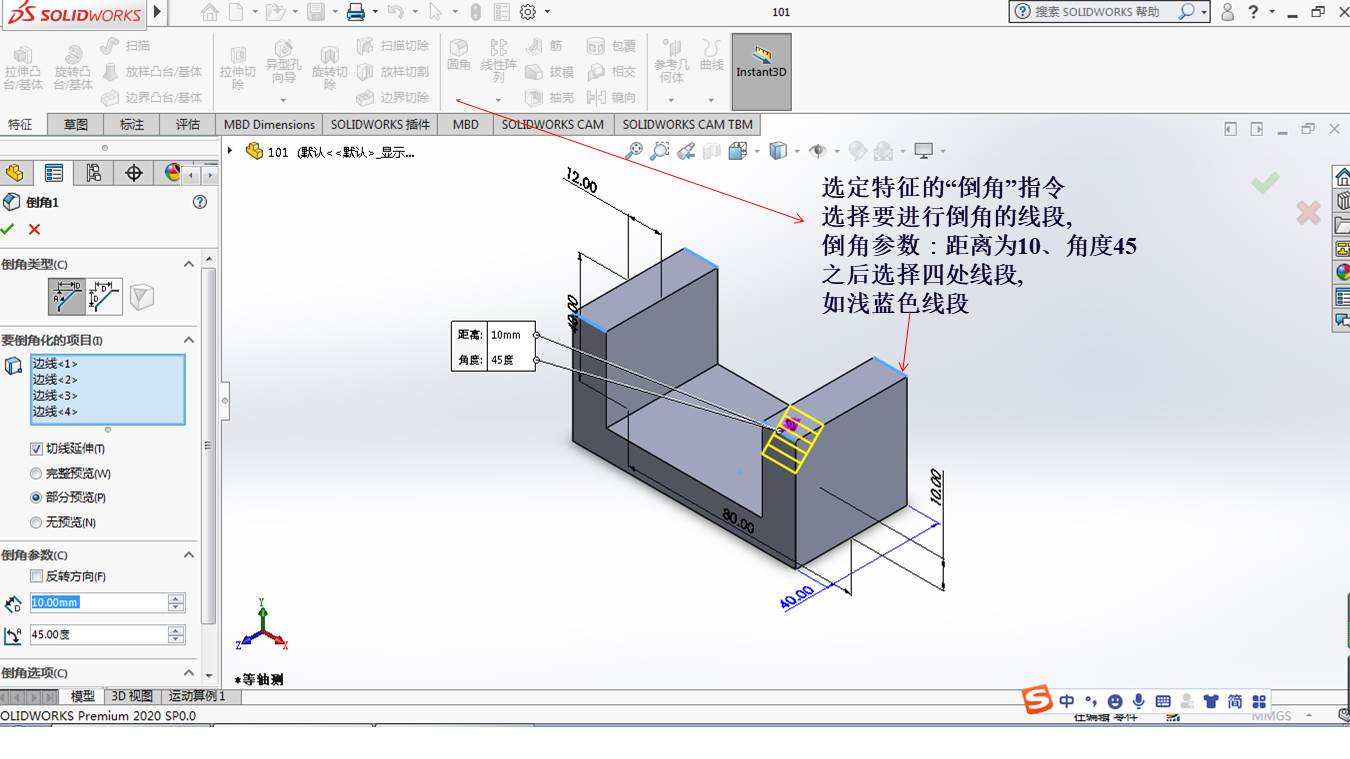Cancel feature using graphics-area red X
The width and height of the screenshot is (1350, 759).
pyautogui.click(x=1308, y=212)
